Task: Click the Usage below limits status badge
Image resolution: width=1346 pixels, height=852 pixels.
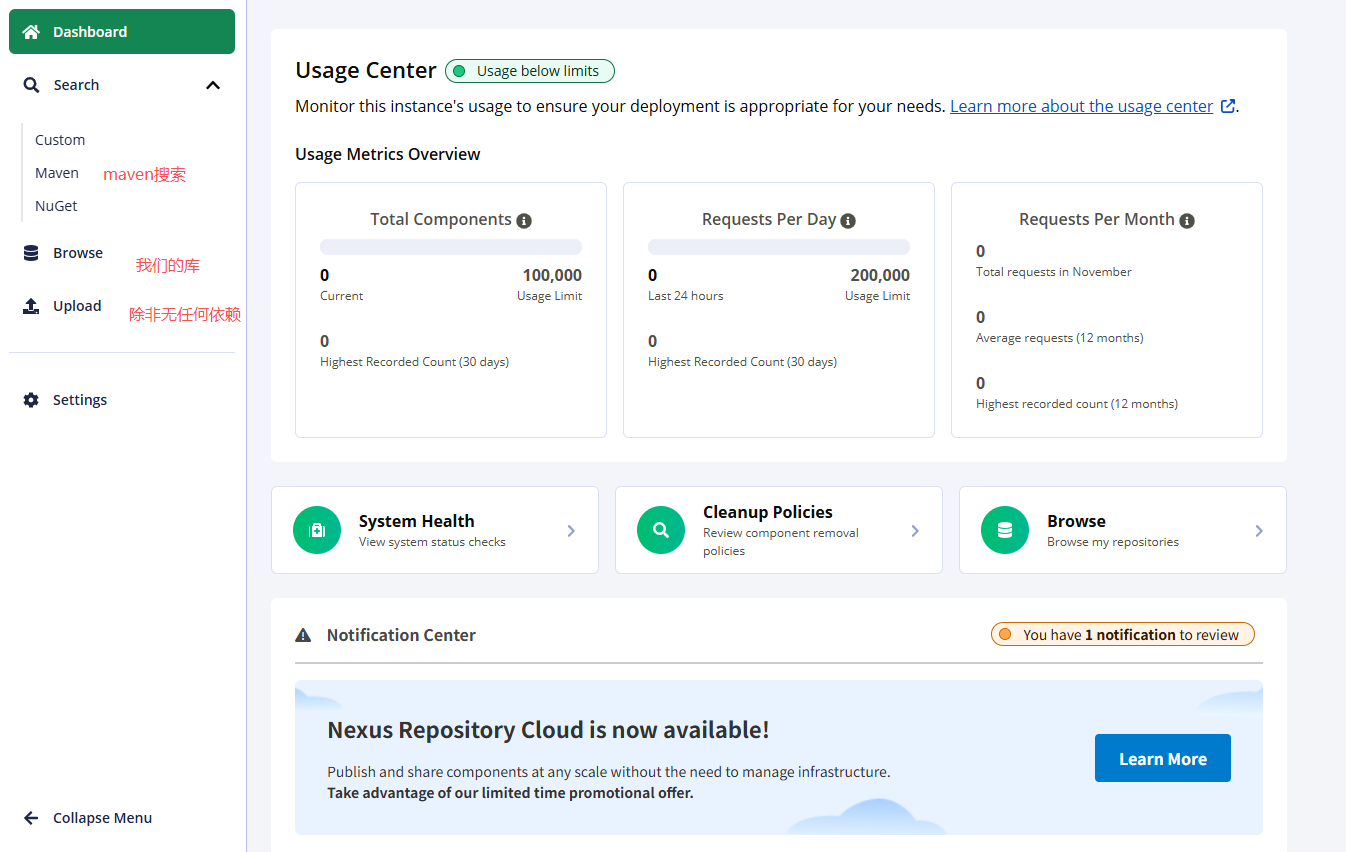Action: click(x=530, y=71)
